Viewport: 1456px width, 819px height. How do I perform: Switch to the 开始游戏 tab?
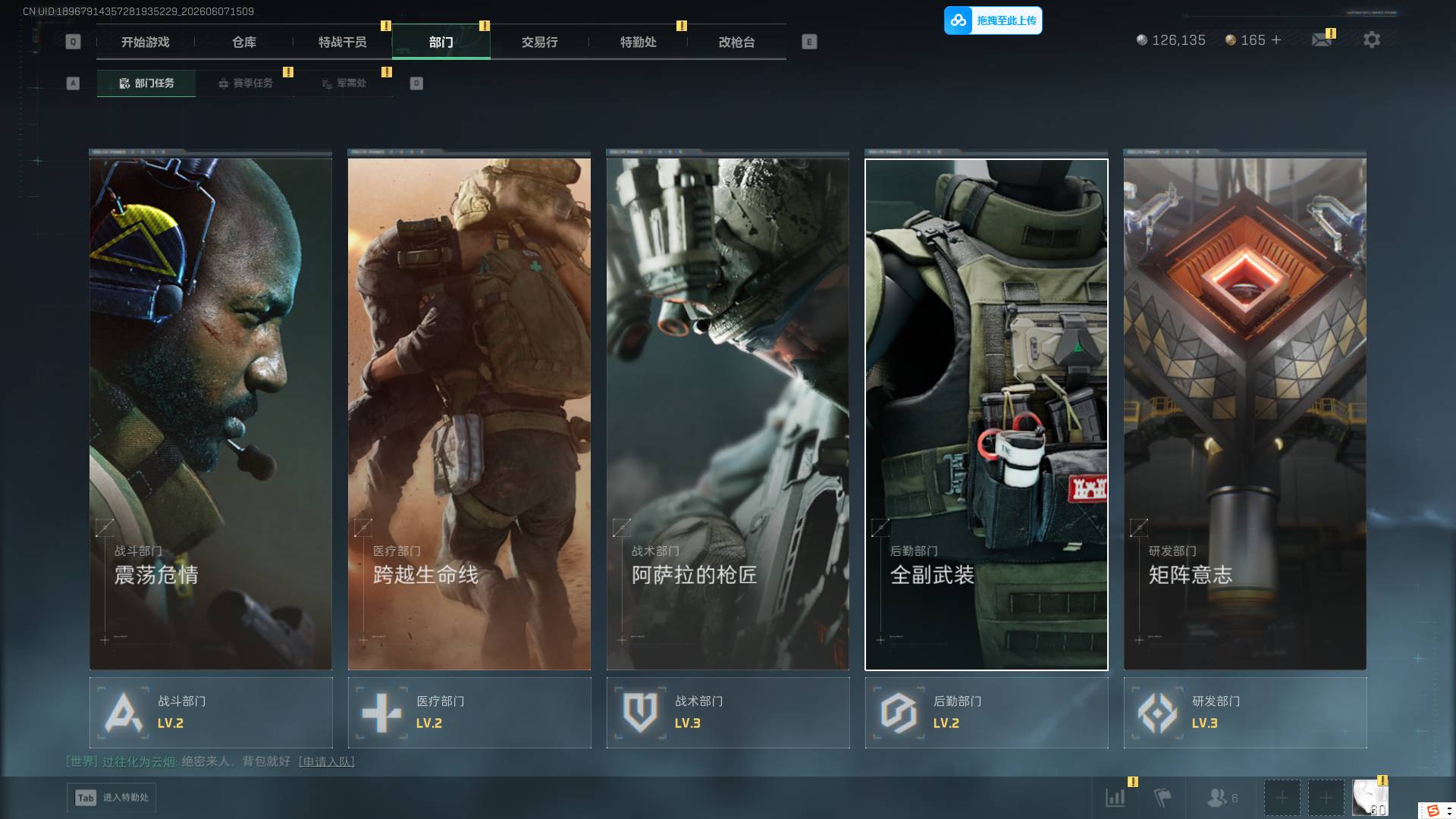click(146, 42)
